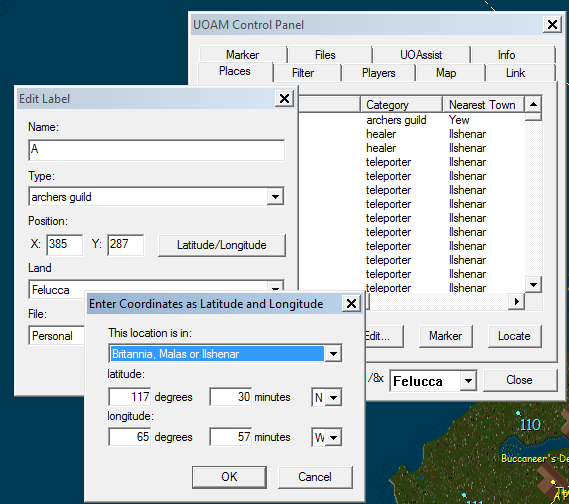Click the Close button in Control Panel

tap(520, 380)
